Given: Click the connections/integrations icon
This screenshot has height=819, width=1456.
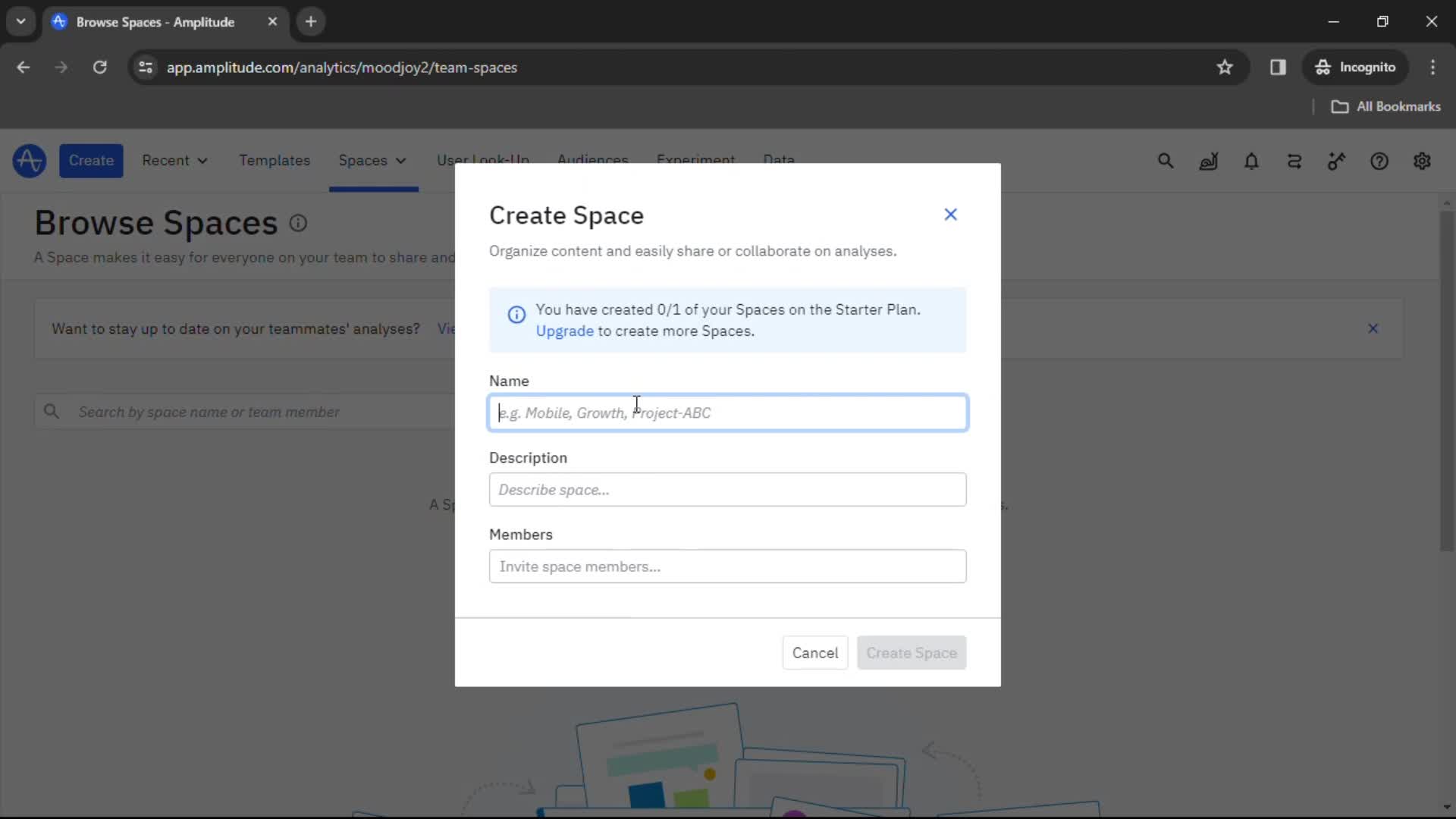Looking at the screenshot, I should 1296,161.
